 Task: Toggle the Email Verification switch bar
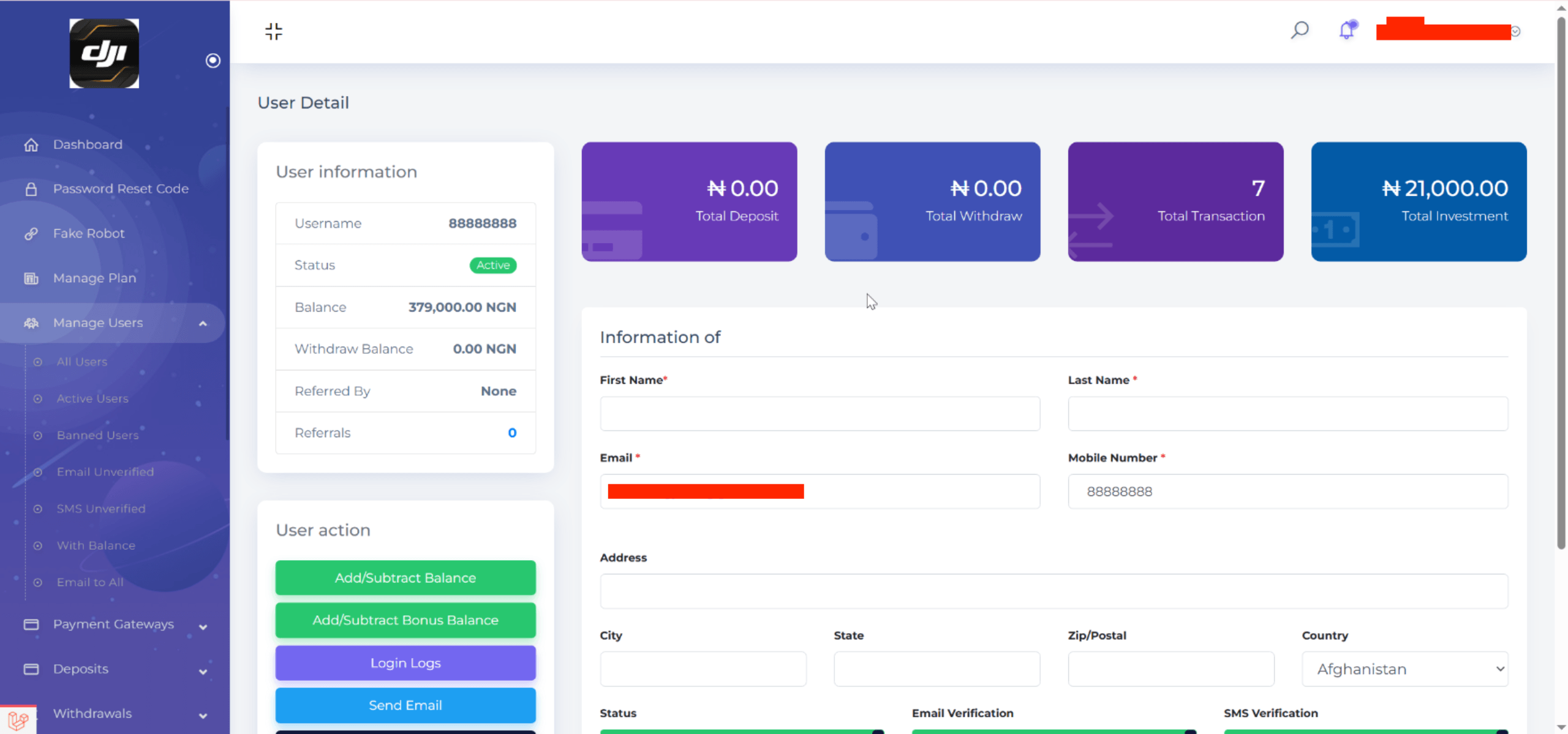click(x=1053, y=731)
